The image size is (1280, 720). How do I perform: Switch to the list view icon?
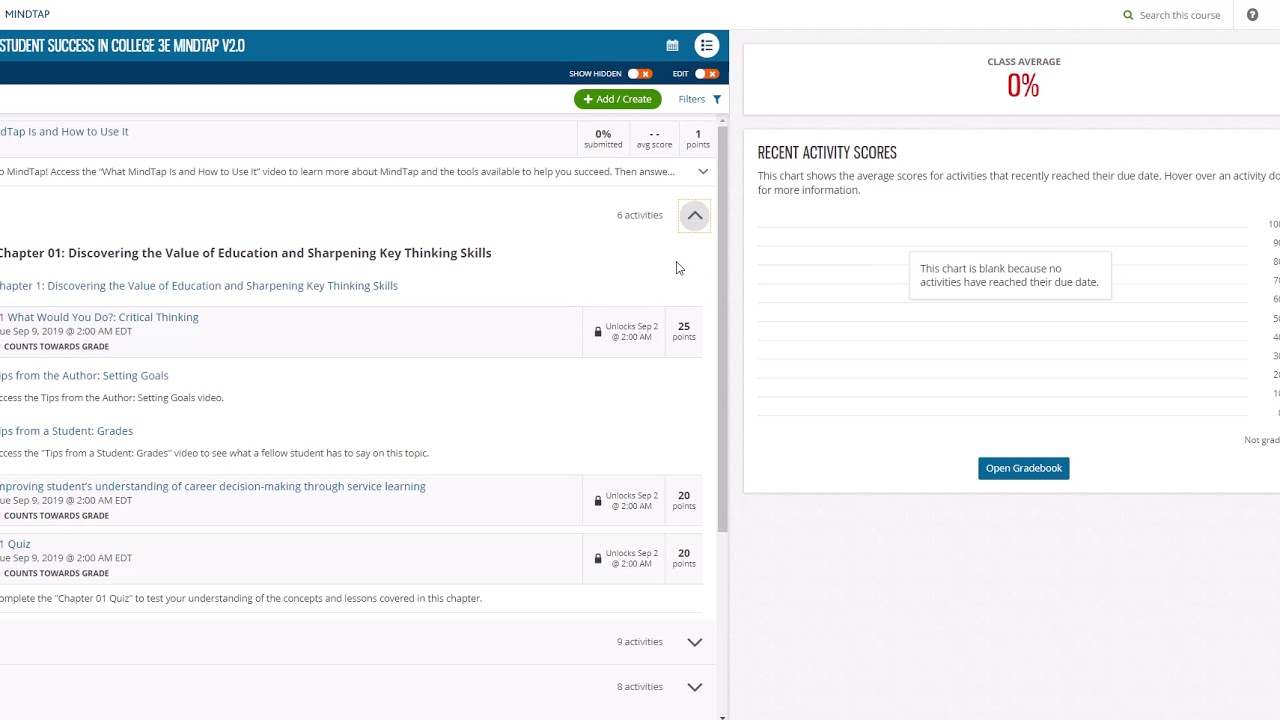tap(707, 45)
